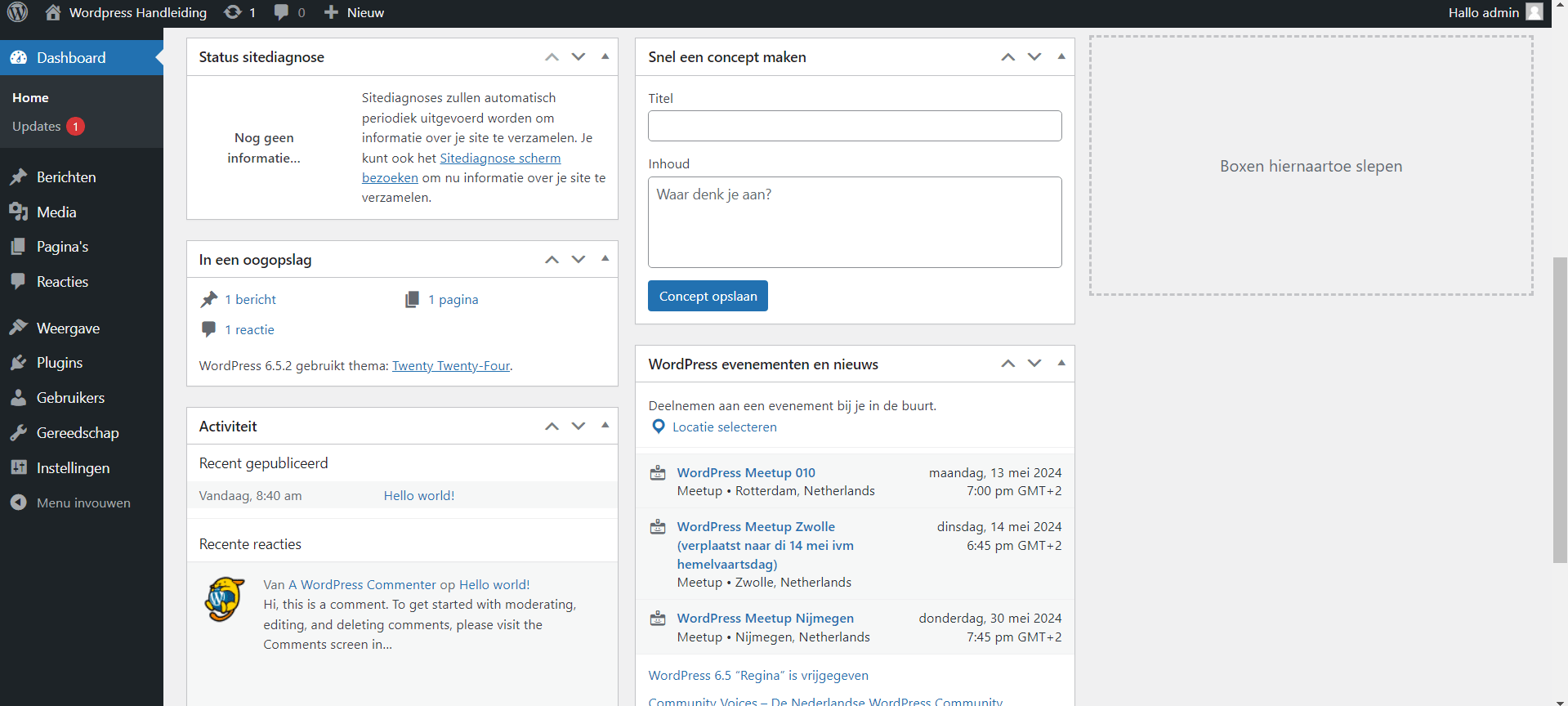Click the event icon for Meetup Nijmegen
Viewport: 1568px width, 706px height.
(658, 619)
